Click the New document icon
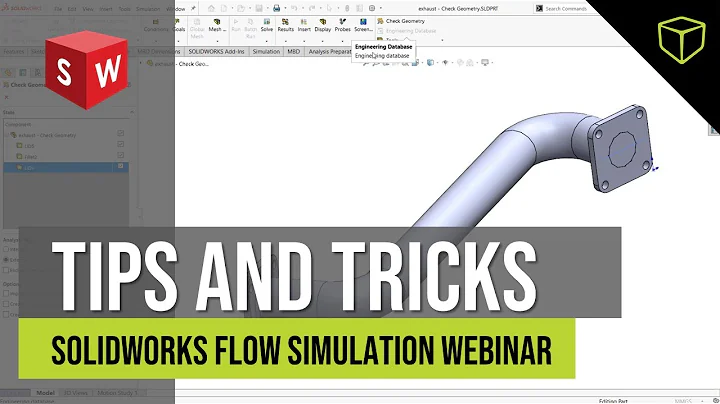The image size is (720, 404). pyautogui.click(x=224, y=8)
